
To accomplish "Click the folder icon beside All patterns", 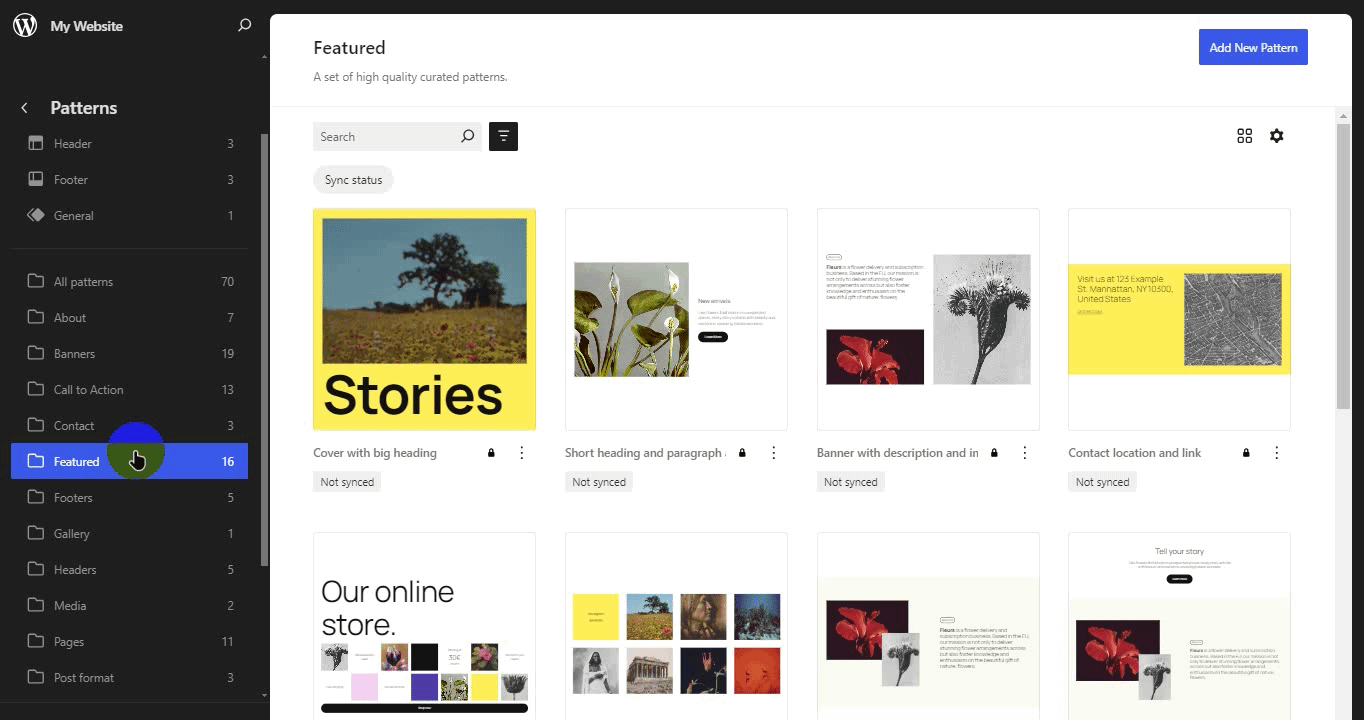I will click(36, 281).
